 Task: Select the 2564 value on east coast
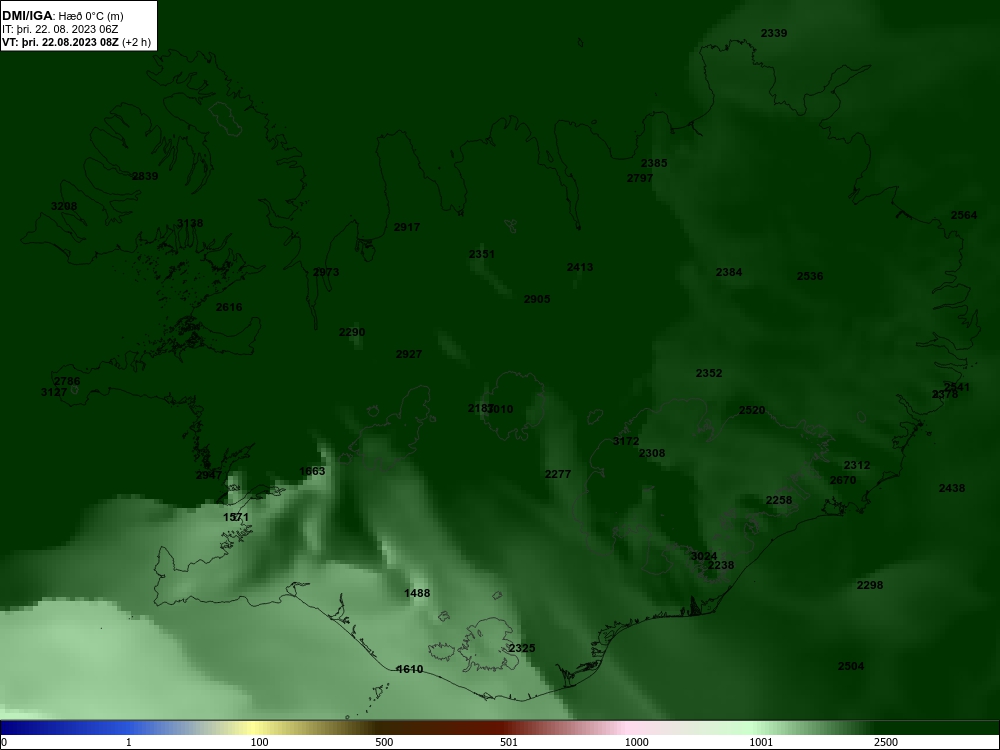[x=964, y=216]
